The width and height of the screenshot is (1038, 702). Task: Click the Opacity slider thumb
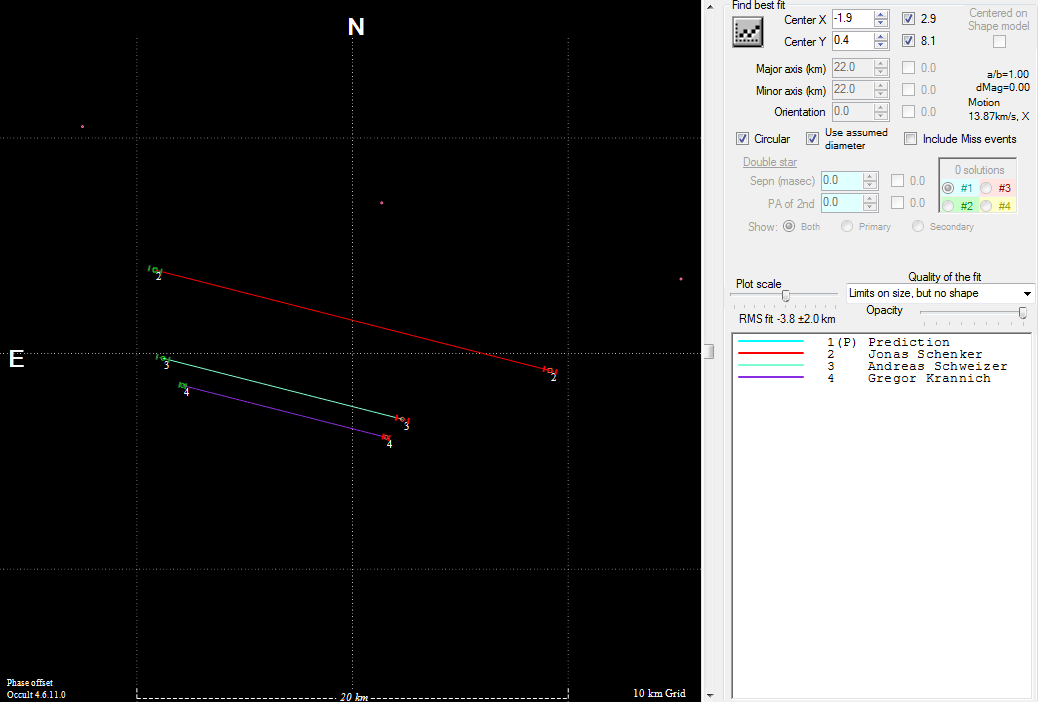[x=1023, y=313]
